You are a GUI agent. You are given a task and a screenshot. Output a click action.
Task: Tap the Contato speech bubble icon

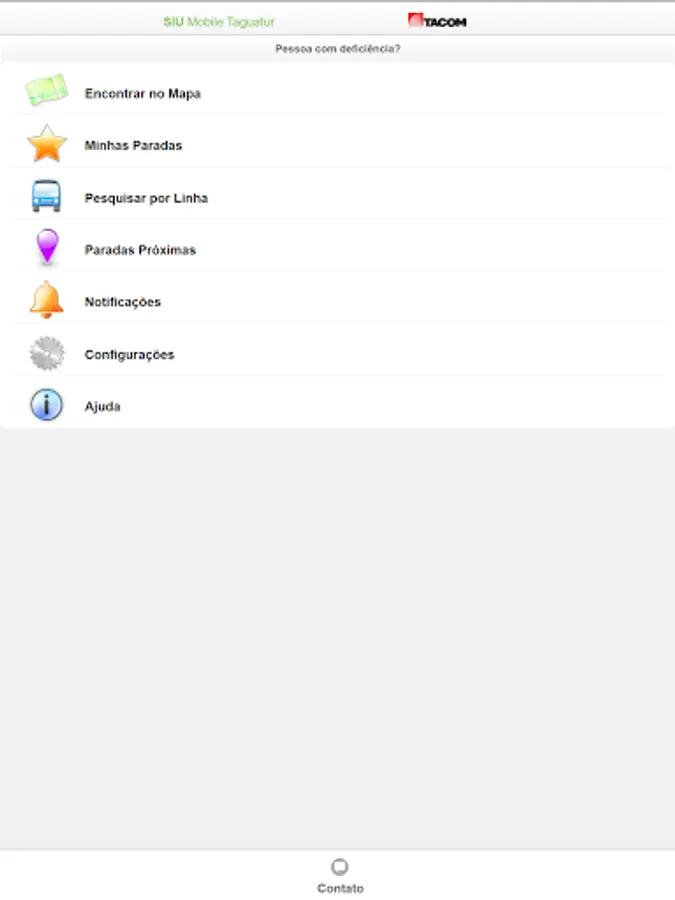tap(340, 867)
